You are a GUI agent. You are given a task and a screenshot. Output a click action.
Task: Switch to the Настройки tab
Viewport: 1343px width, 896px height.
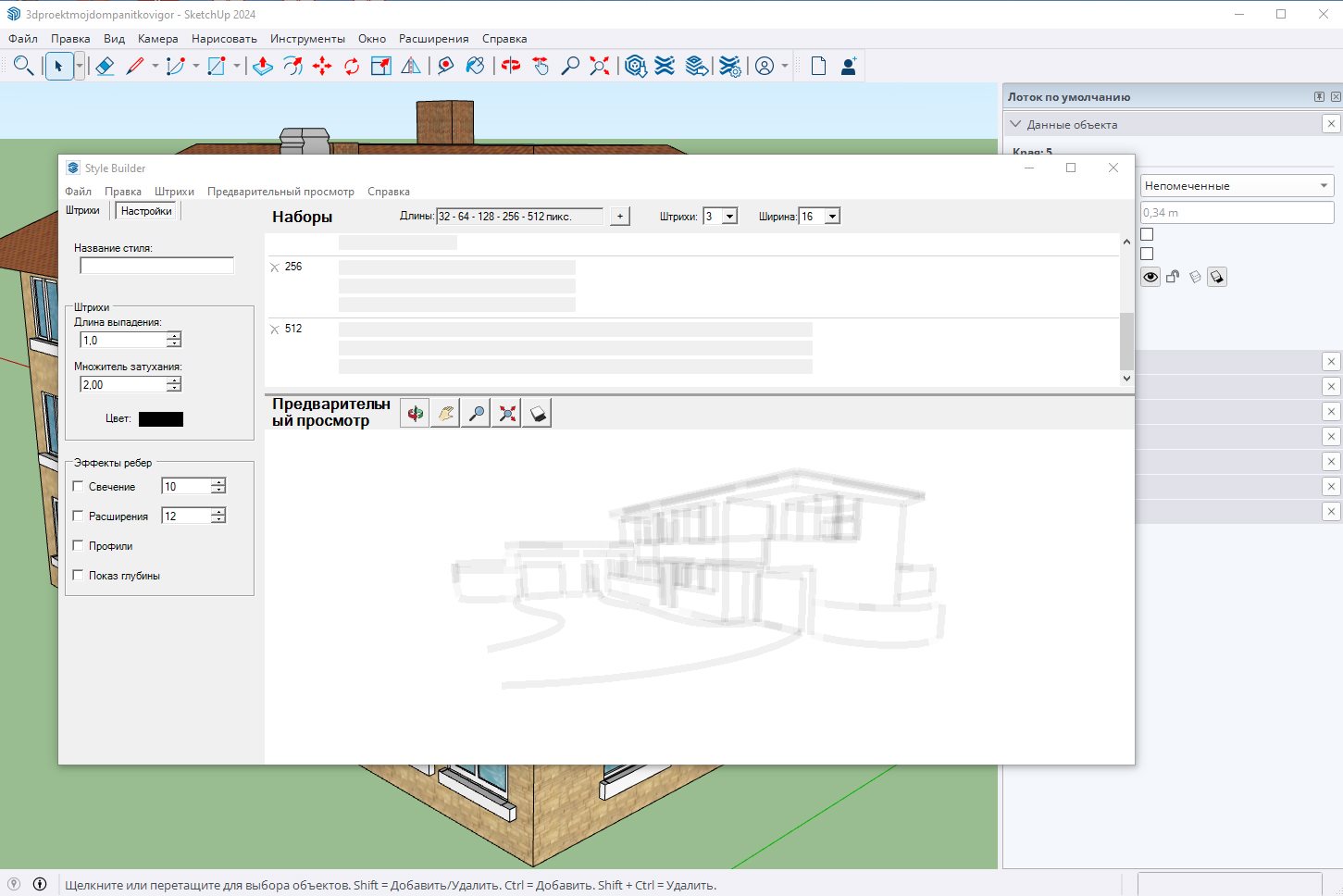pyautogui.click(x=146, y=211)
